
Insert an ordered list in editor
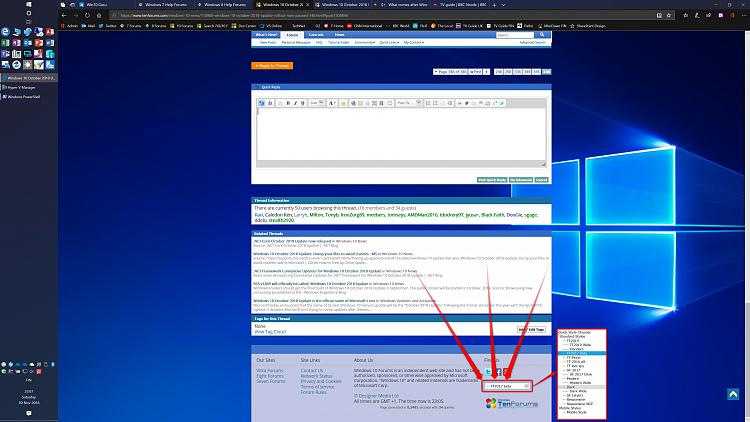pyautogui.click(x=428, y=103)
